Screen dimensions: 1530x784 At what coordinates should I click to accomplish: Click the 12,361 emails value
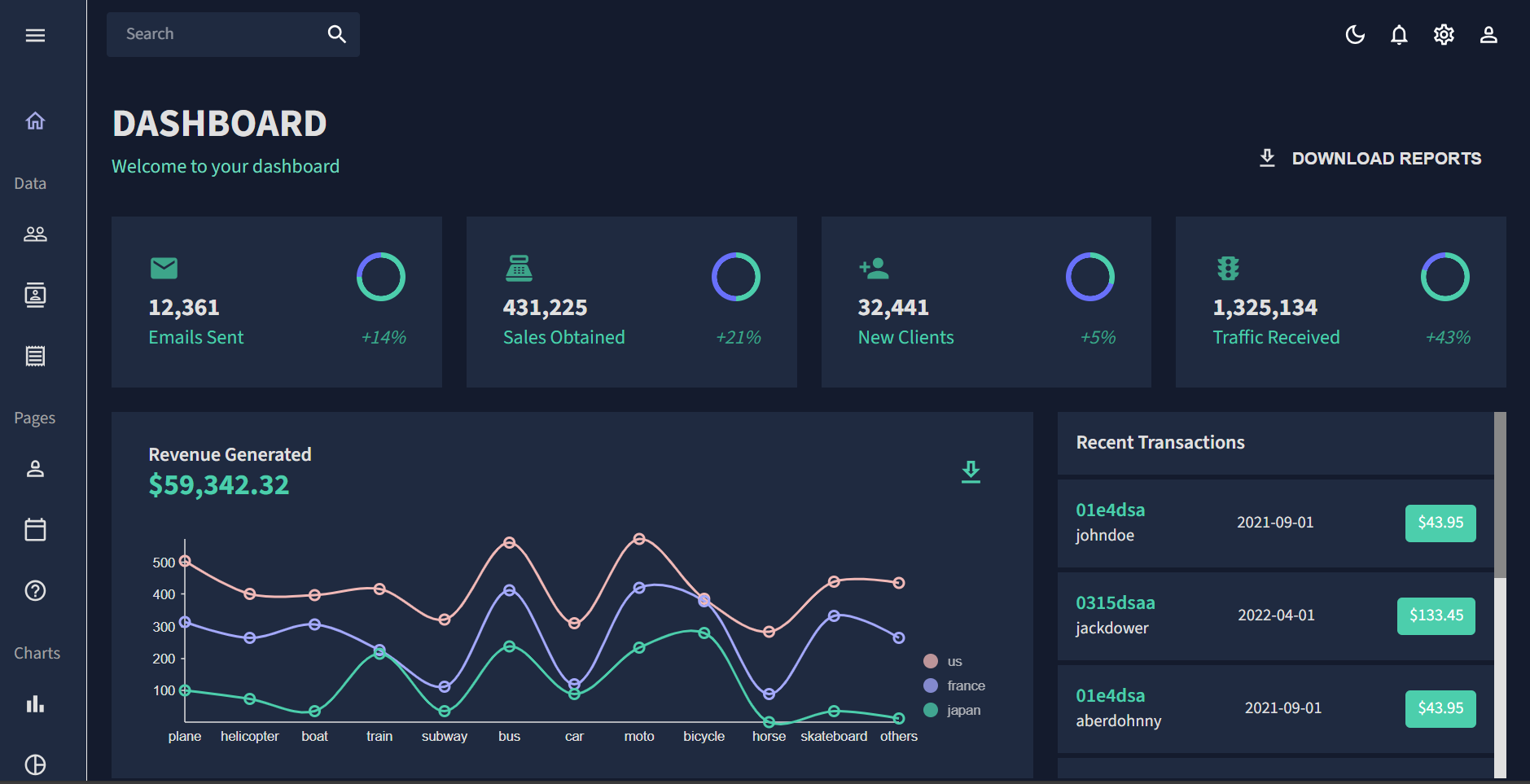tap(184, 308)
